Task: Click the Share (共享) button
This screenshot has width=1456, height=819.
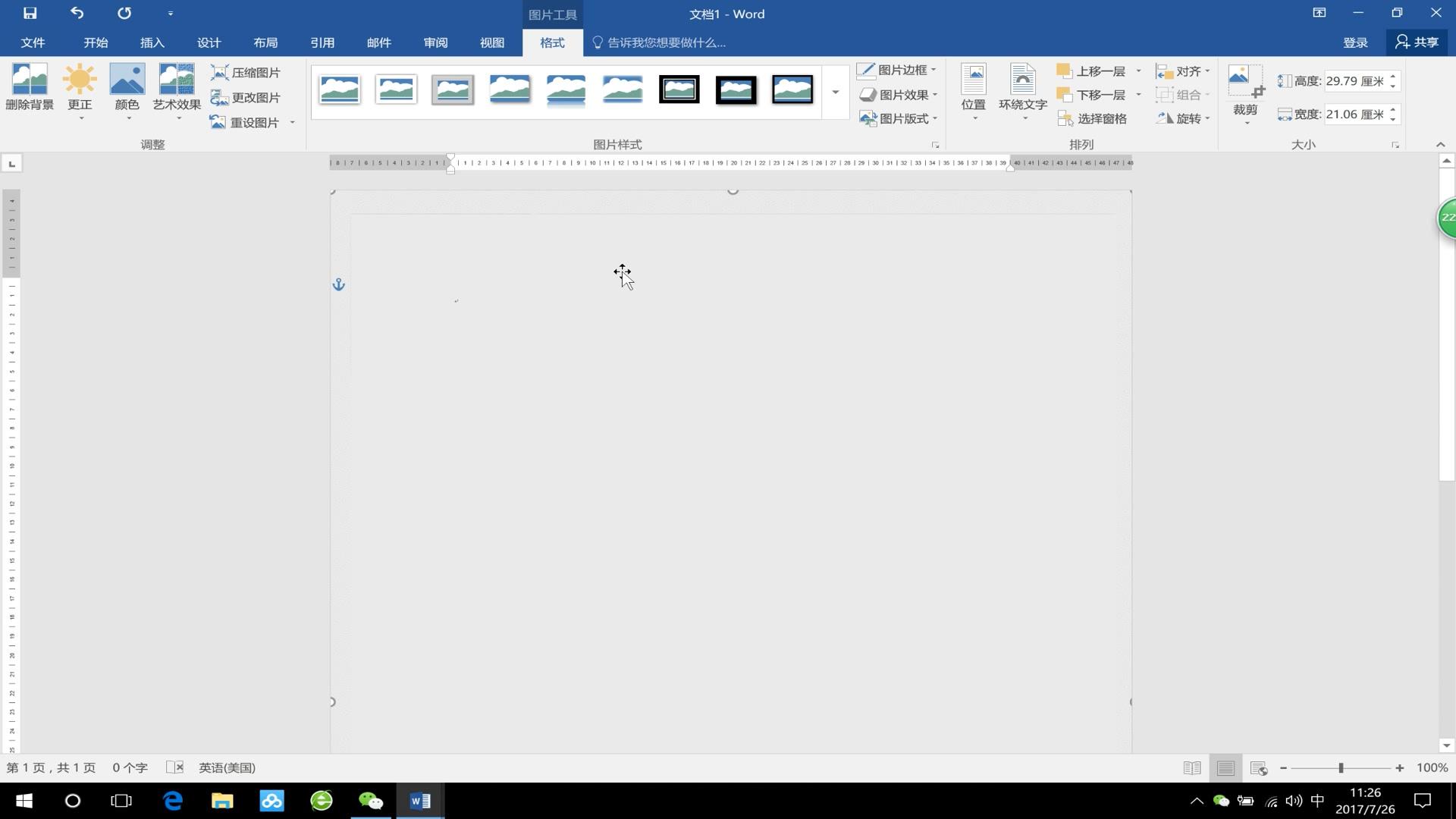Action: pos(1417,42)
